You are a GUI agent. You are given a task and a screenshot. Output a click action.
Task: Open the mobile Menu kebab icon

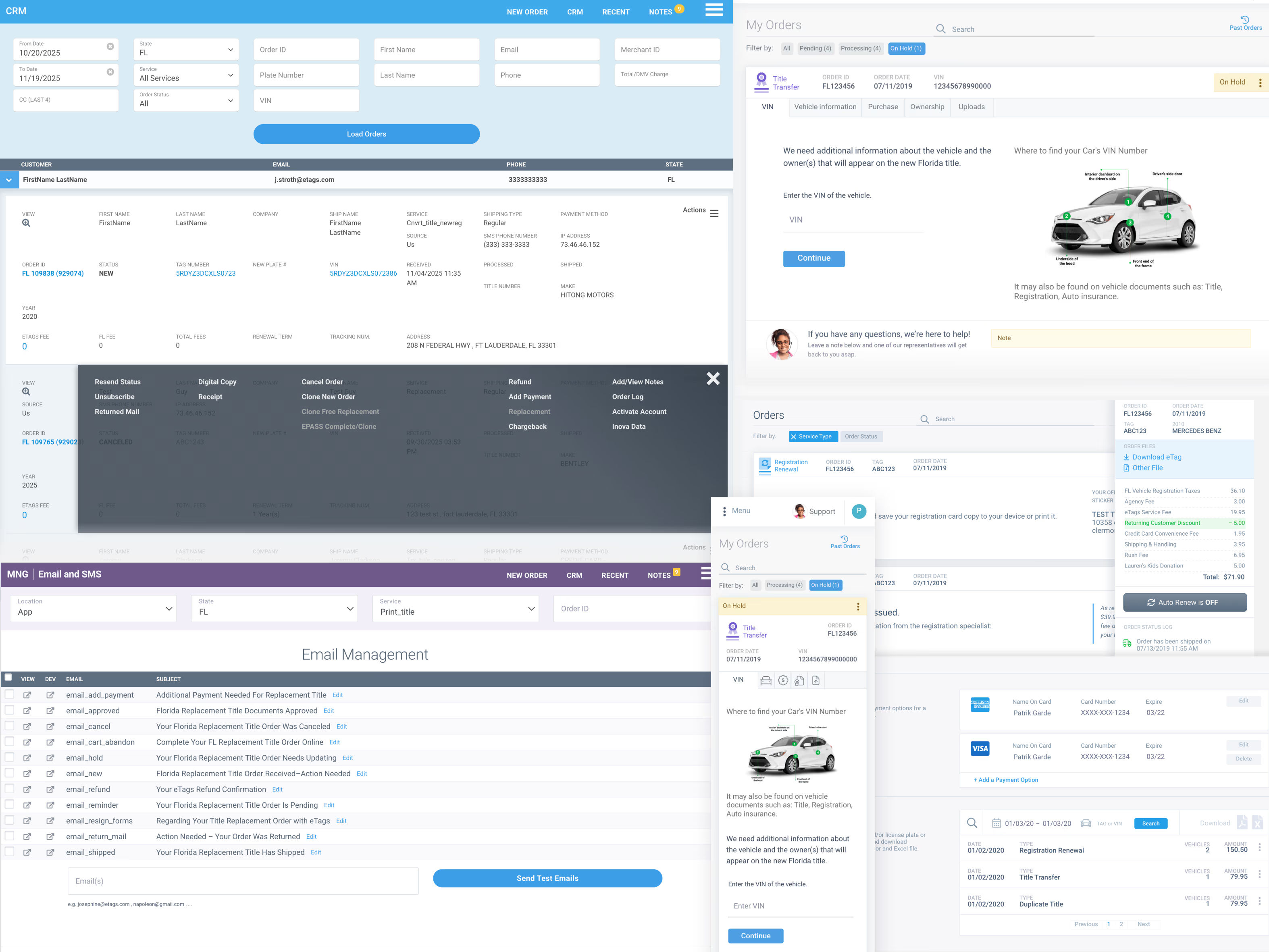[724, 511]
